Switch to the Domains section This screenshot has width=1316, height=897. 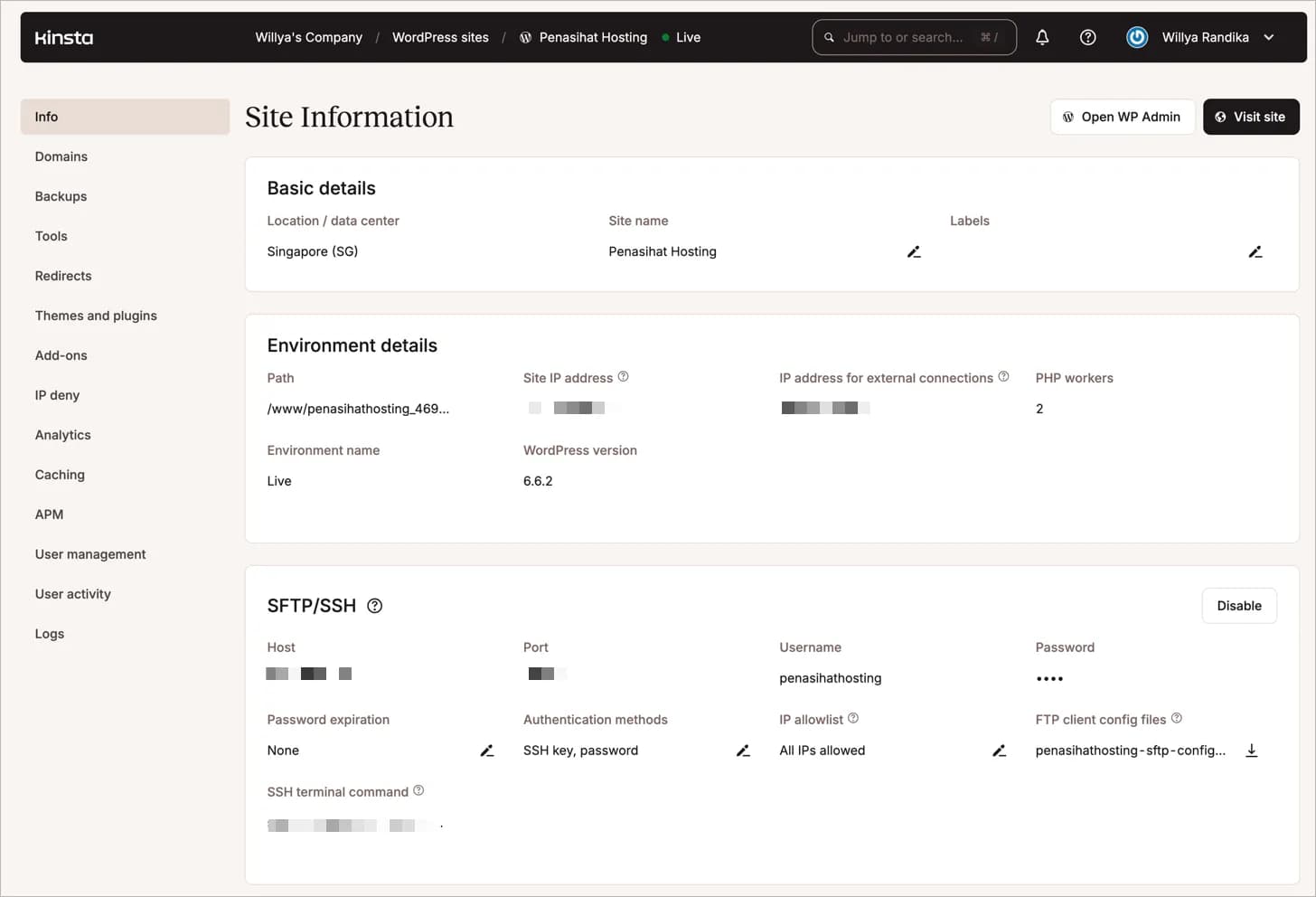(61, 156)
